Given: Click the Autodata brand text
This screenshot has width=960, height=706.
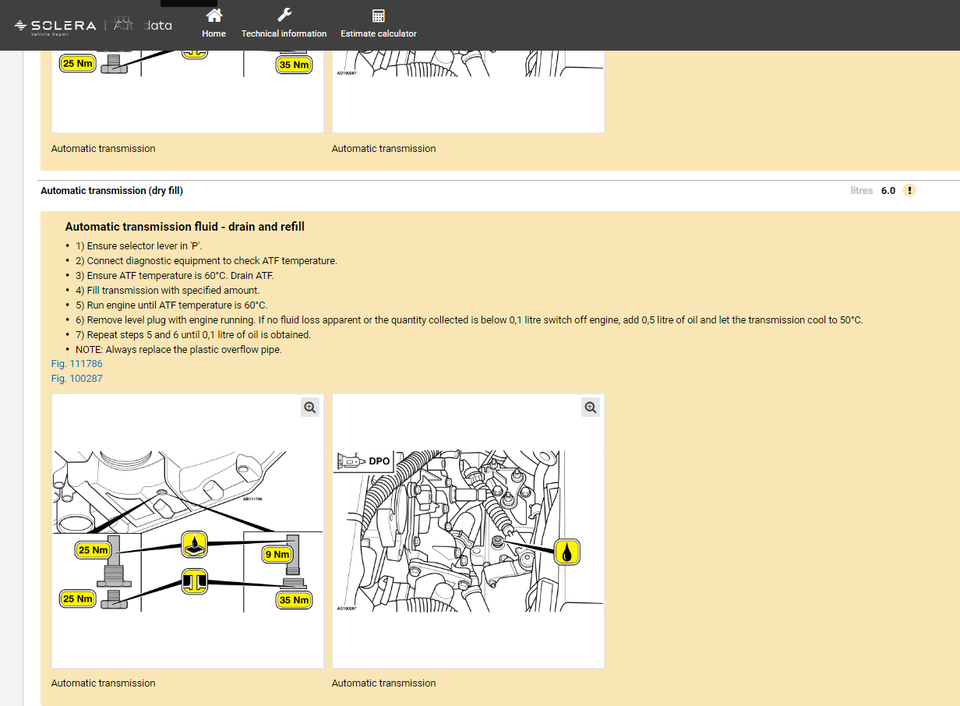Looking at the screenshot, I should point(143,25).
